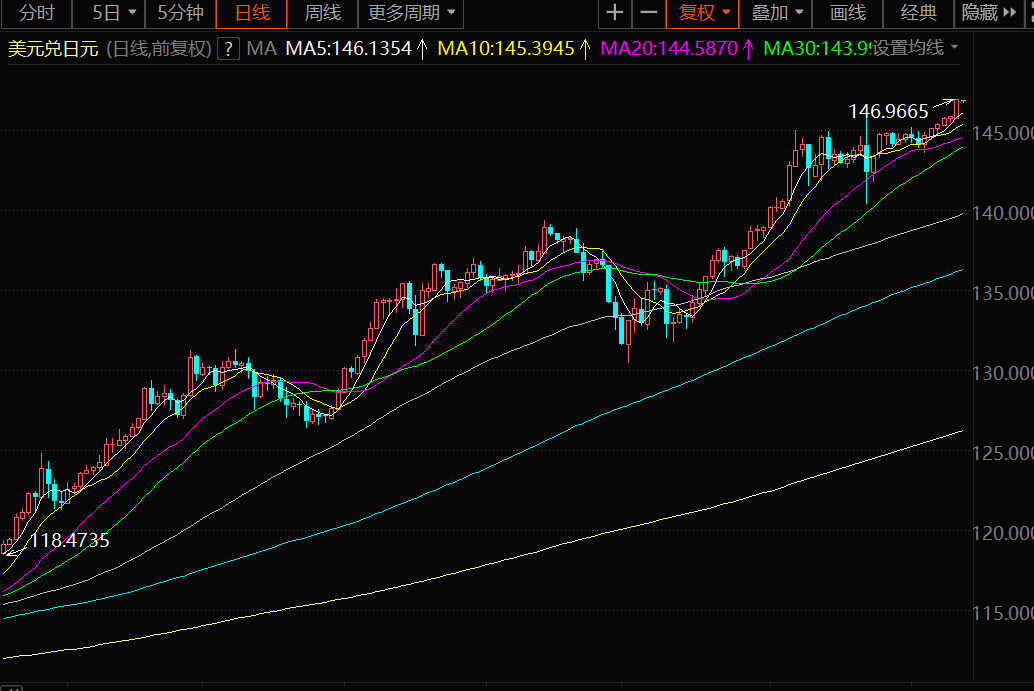Click the MA10:145.3945 indicator value
Viewport: 1034px width, 691px height.
pos(514,49)
